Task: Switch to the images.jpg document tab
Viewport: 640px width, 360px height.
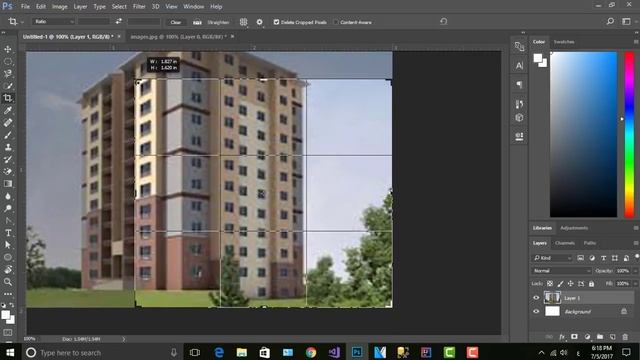Action: pos(177,36)
